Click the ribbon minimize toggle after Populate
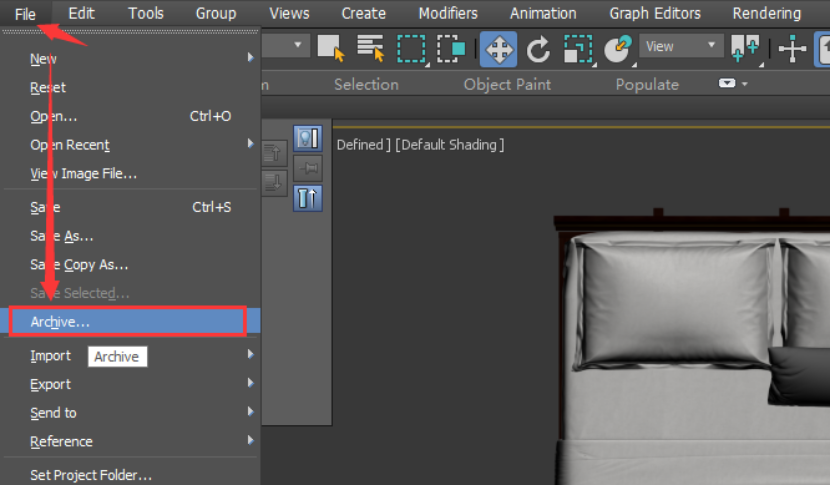 coord(729,84)
